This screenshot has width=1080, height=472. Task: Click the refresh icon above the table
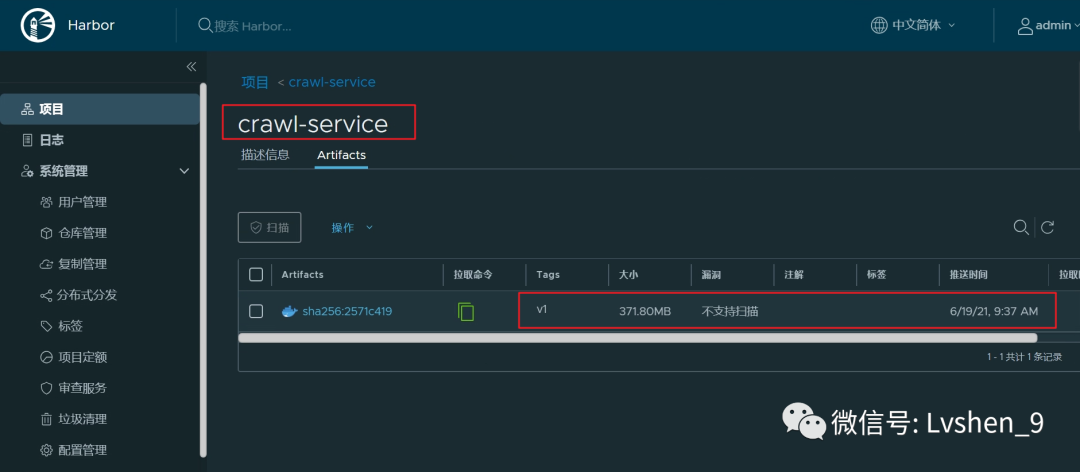(x=1048, y=227)
